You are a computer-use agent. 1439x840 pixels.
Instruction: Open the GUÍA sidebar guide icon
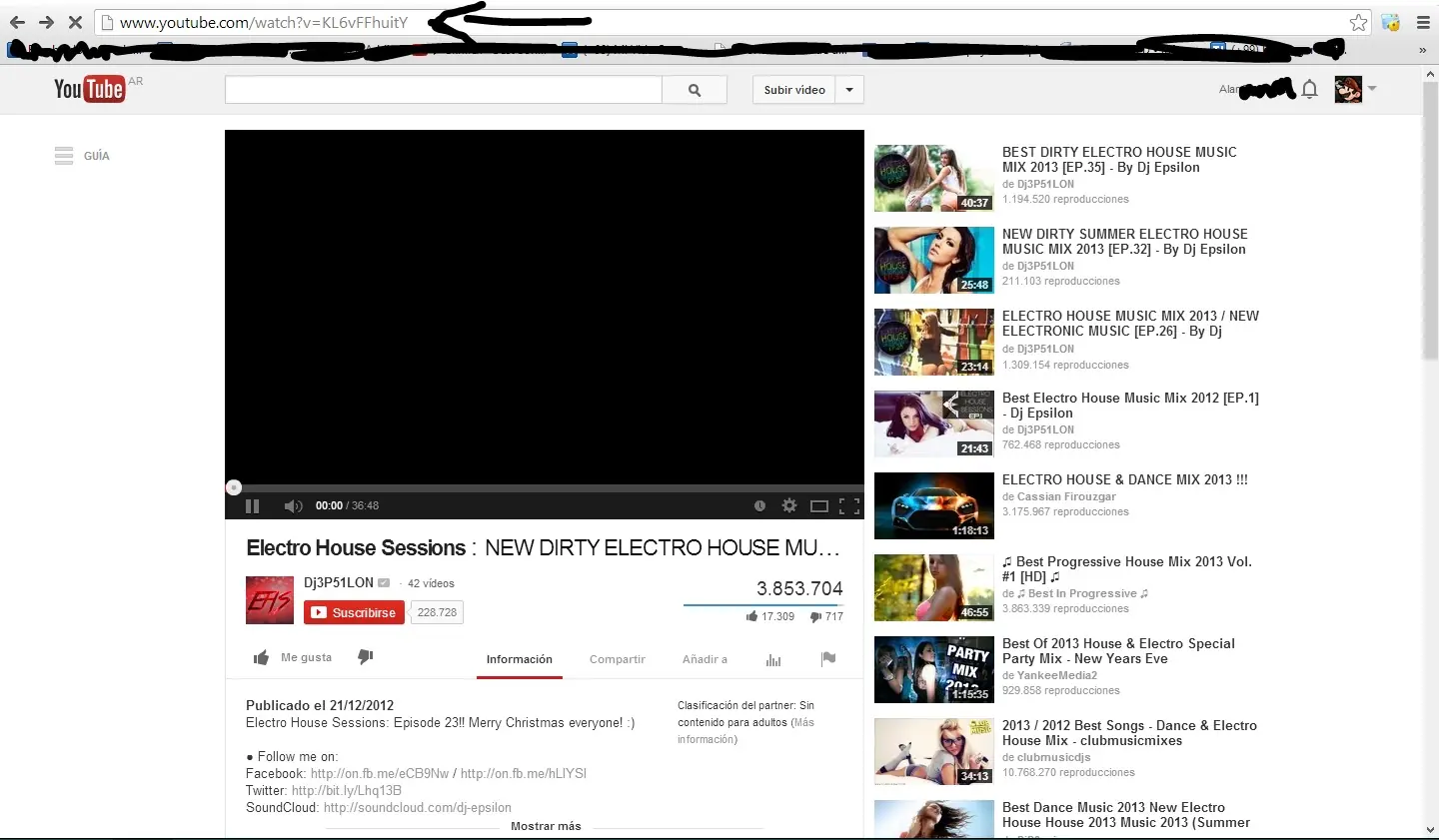click(x=64, y=156)
